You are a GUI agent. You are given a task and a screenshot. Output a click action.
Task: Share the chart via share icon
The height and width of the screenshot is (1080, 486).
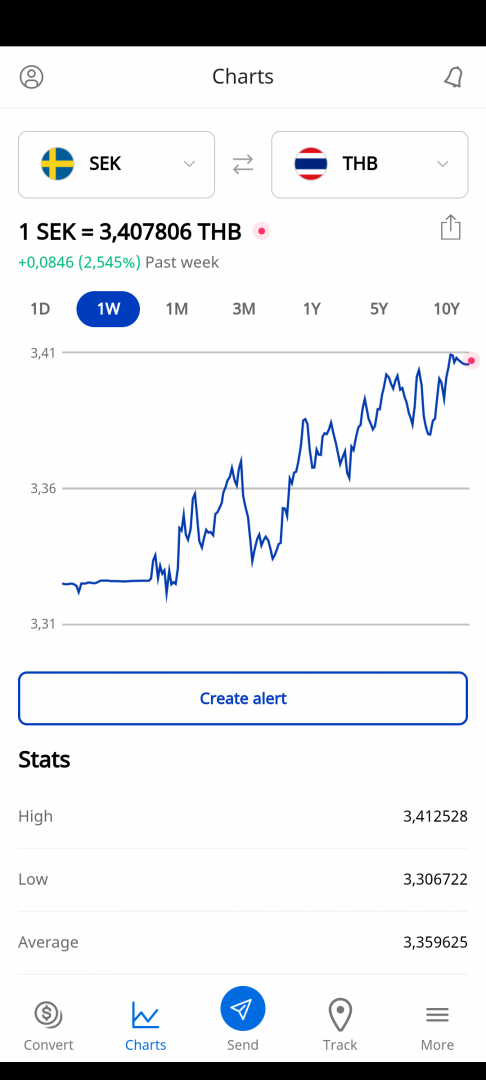[x=450, y=227]
